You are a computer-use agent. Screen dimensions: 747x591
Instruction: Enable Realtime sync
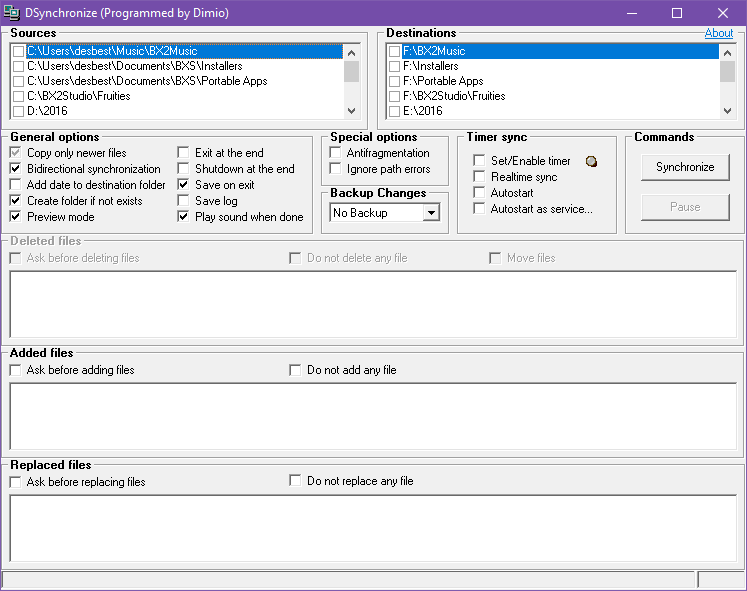[x=479, y=177]
